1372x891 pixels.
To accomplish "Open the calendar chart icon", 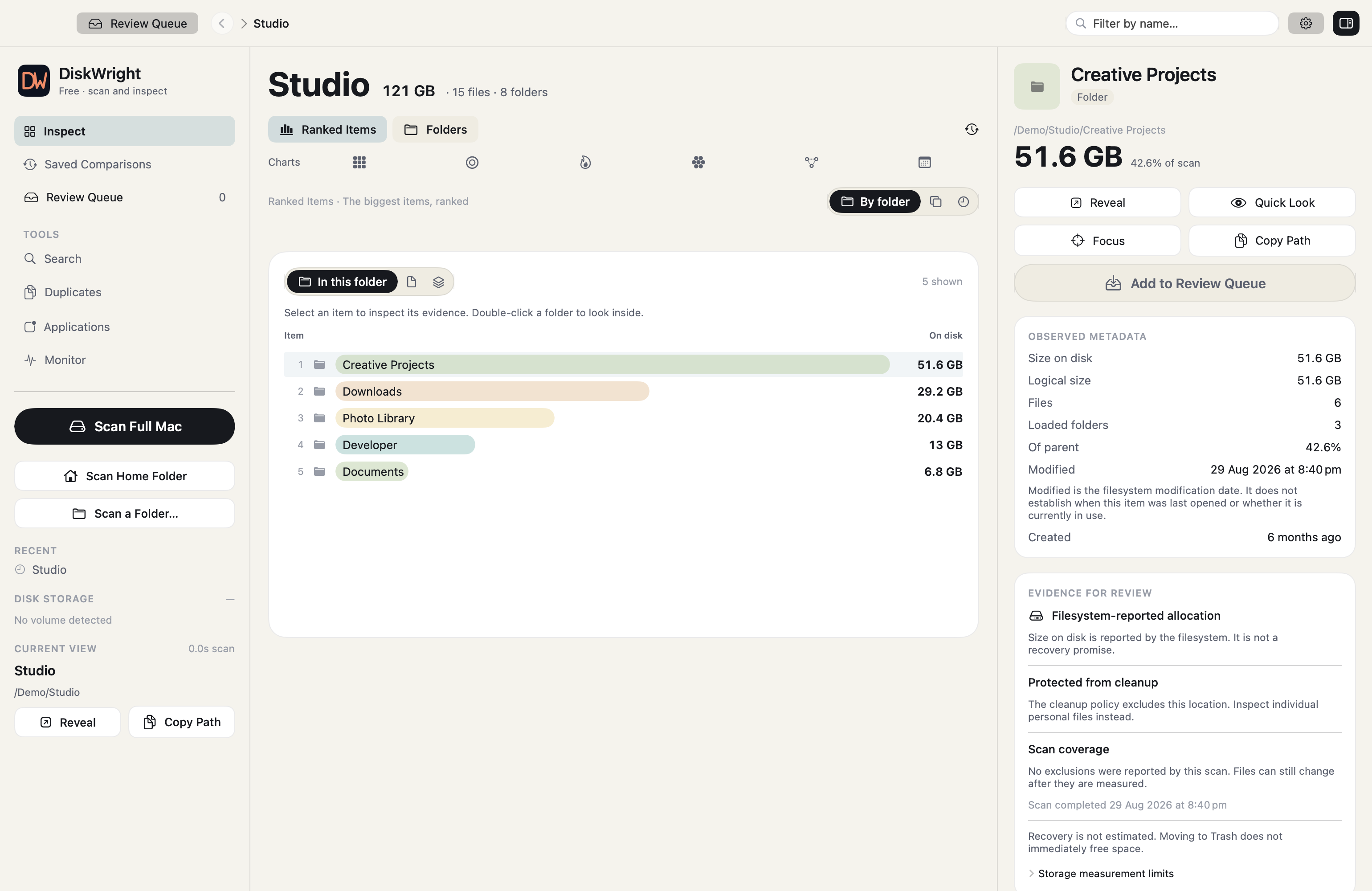I will (924, 162).
